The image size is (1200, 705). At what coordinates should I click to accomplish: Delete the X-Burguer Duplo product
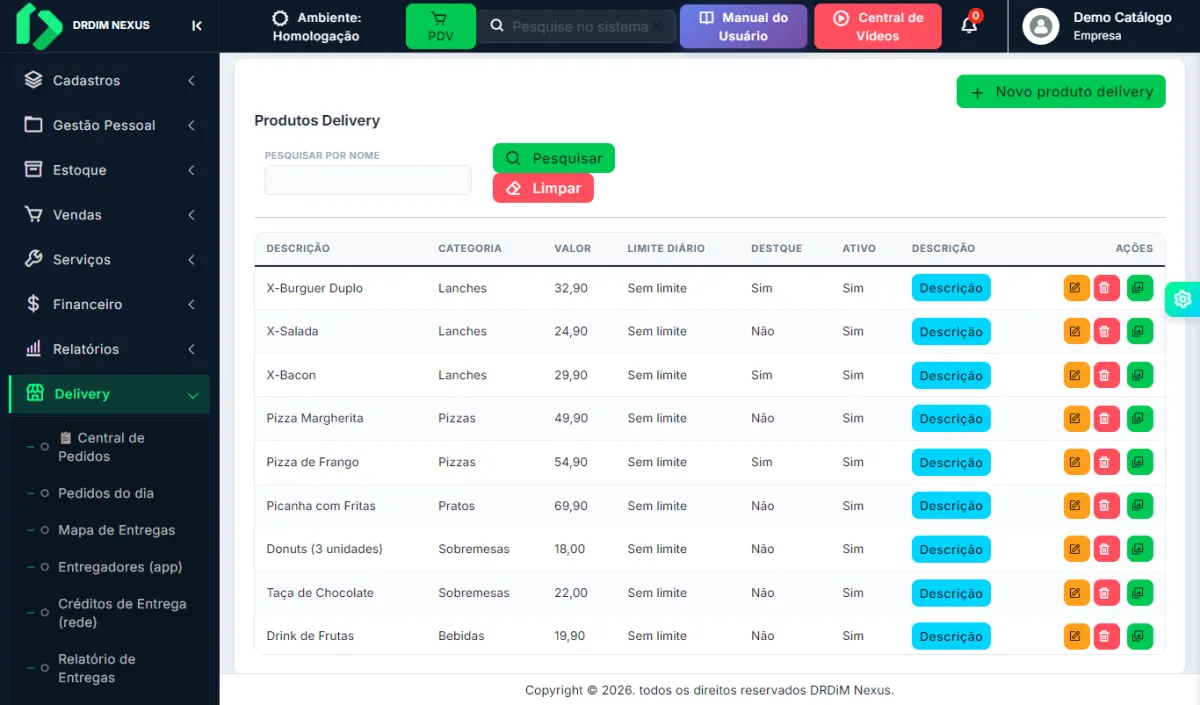pyautogui.click(x=1106, y=288)
